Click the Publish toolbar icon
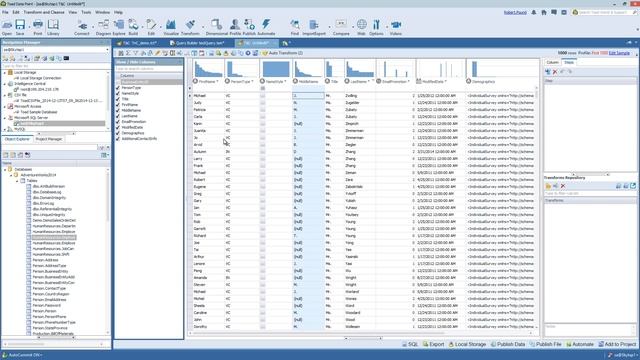Viewport: 640px width, 360px height. [249, 27]
